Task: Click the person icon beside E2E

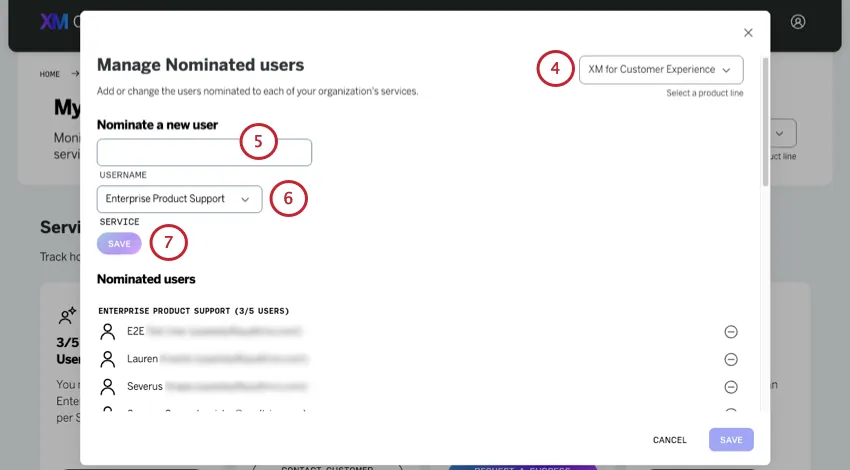Action: tap(108, 331)
